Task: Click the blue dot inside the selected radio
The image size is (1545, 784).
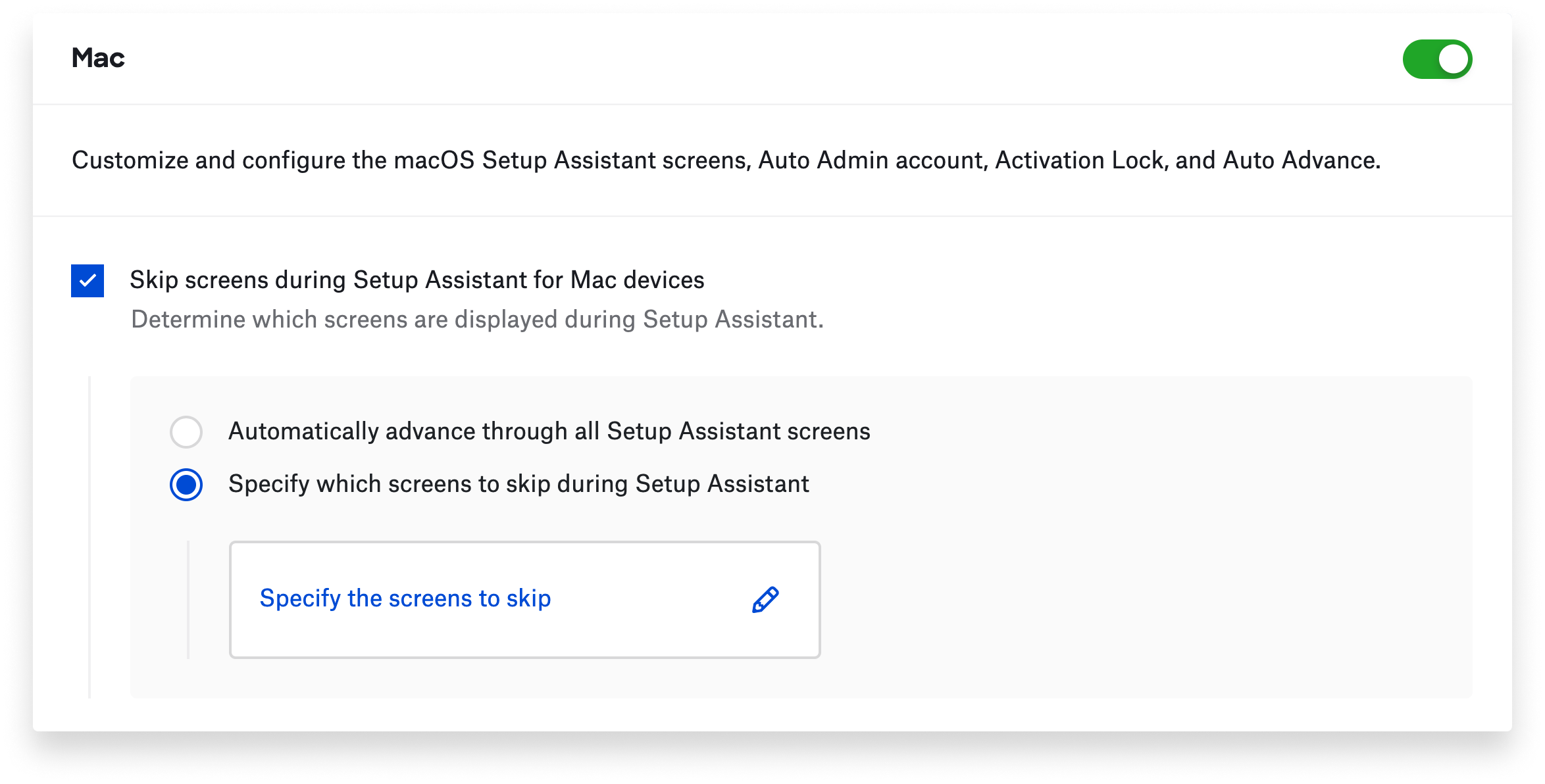Action: (186, 485)
